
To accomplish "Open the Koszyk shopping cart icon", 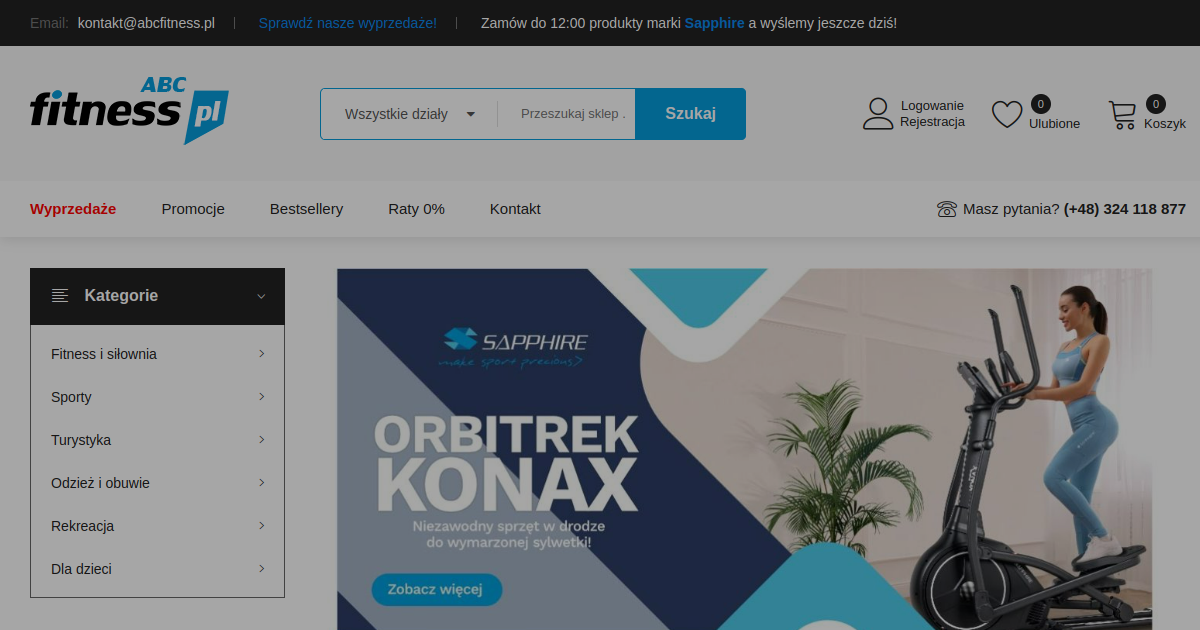I will tap(1122, 115).
